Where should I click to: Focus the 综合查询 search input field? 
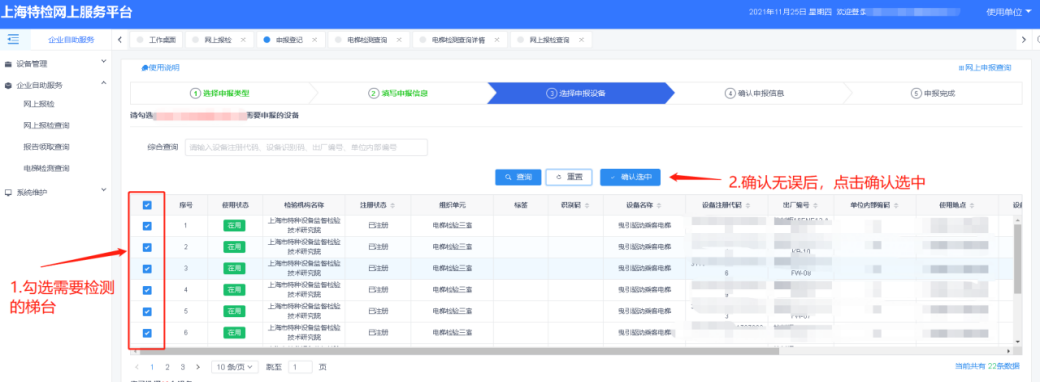[306, 147]
